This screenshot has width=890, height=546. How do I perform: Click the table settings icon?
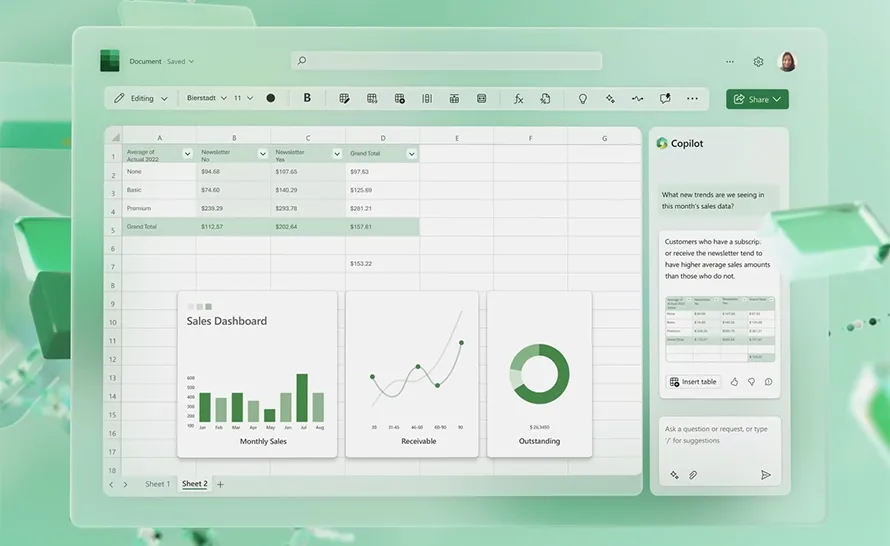click(x=400, y=99)
